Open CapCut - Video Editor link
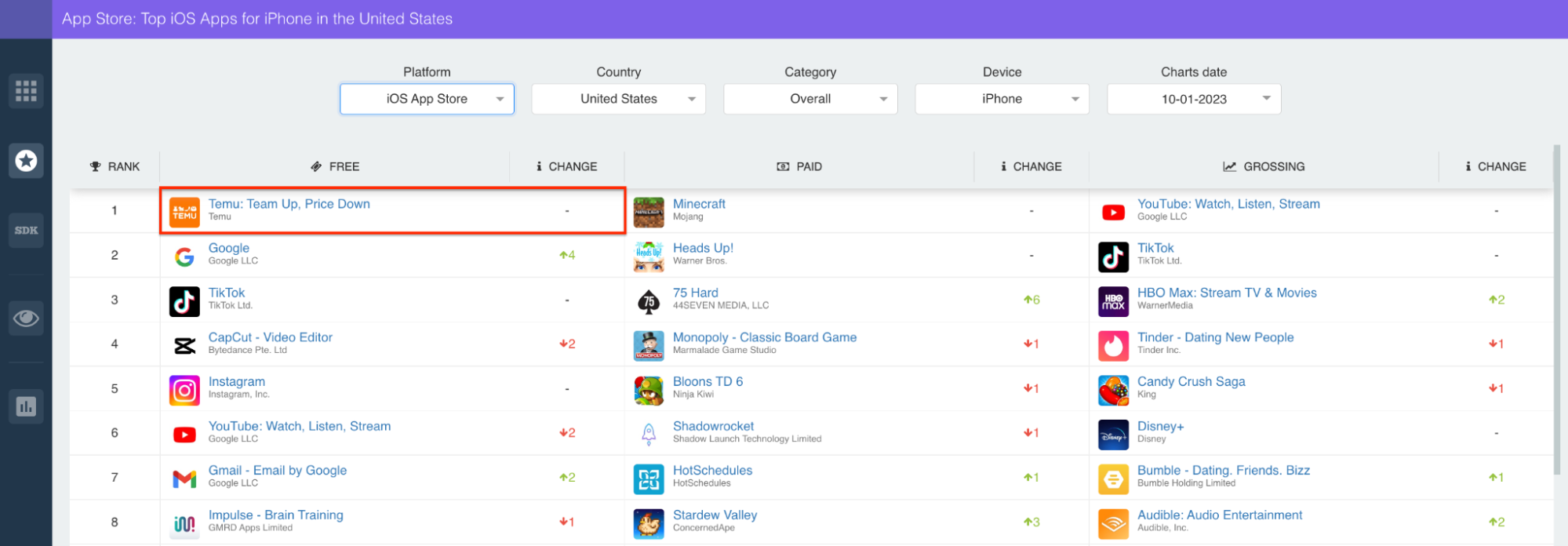1568x546 pixels. [271, 337]
